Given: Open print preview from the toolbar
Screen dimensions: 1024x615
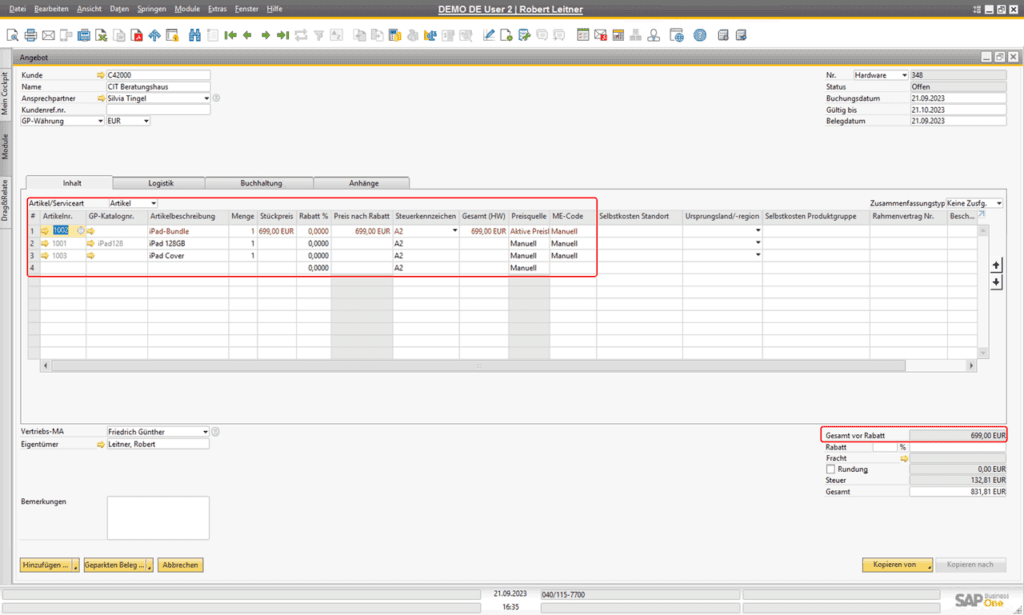Looking at the screenshot, I should [12, 35].
